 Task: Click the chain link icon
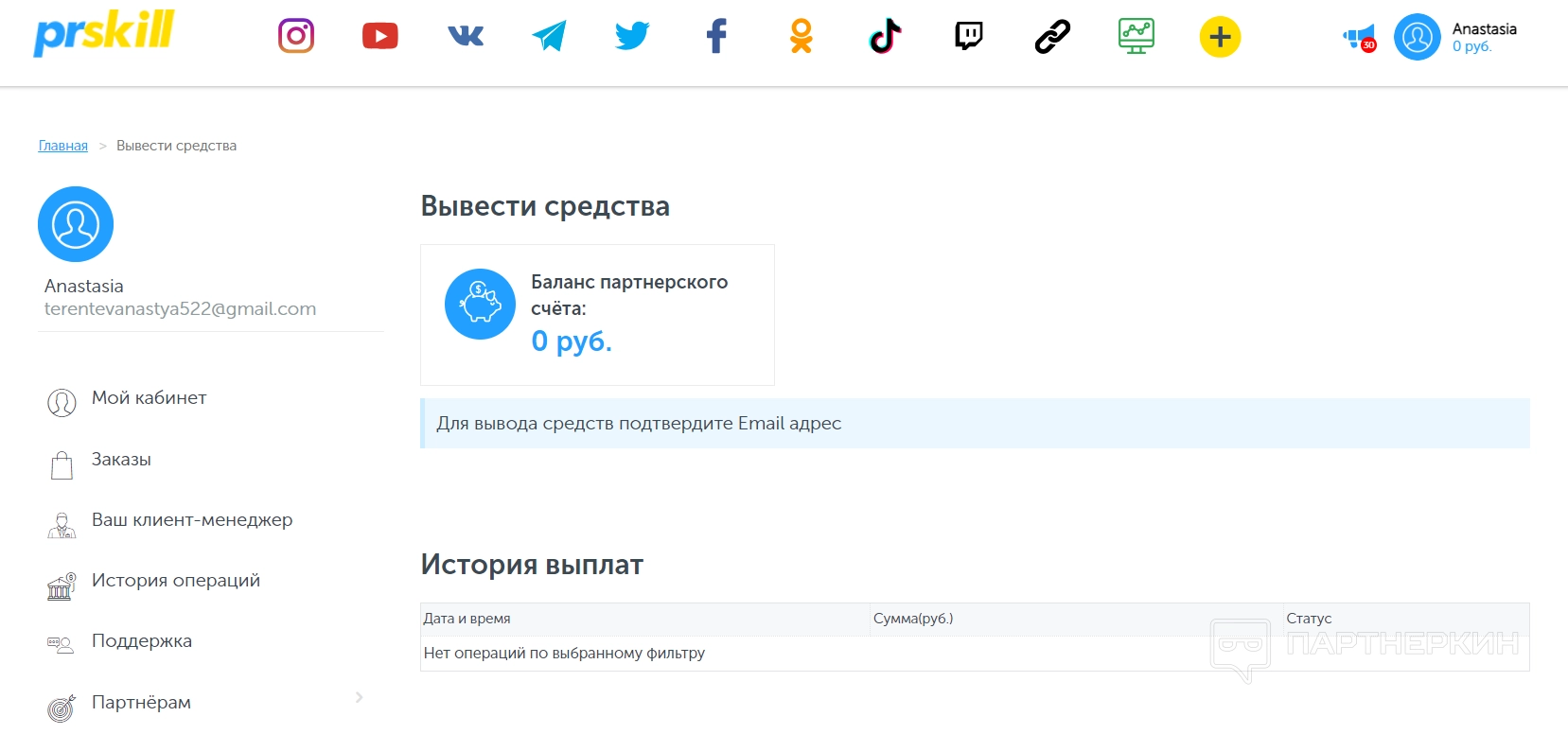[x=1052, y=37]
